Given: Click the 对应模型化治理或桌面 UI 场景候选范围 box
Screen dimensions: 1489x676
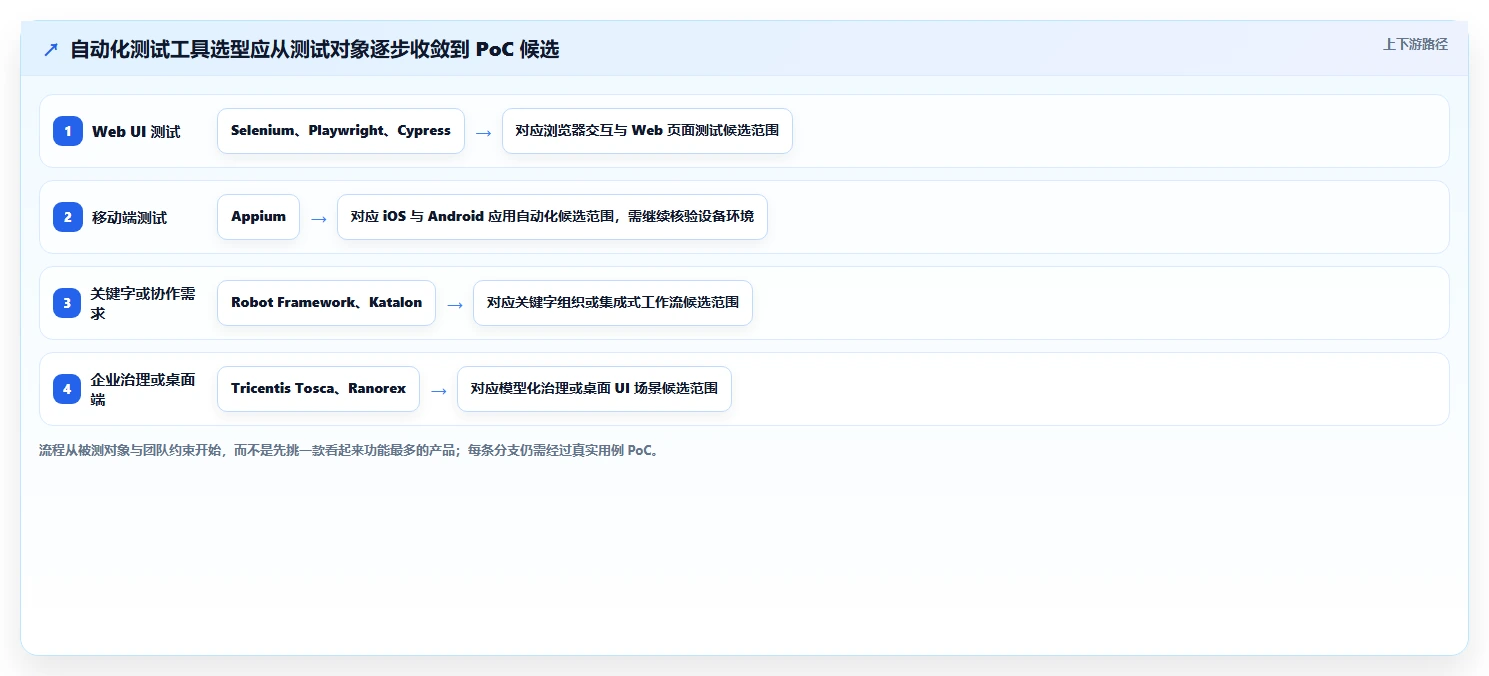Looking at the screenshot, I should pos(594,389).
